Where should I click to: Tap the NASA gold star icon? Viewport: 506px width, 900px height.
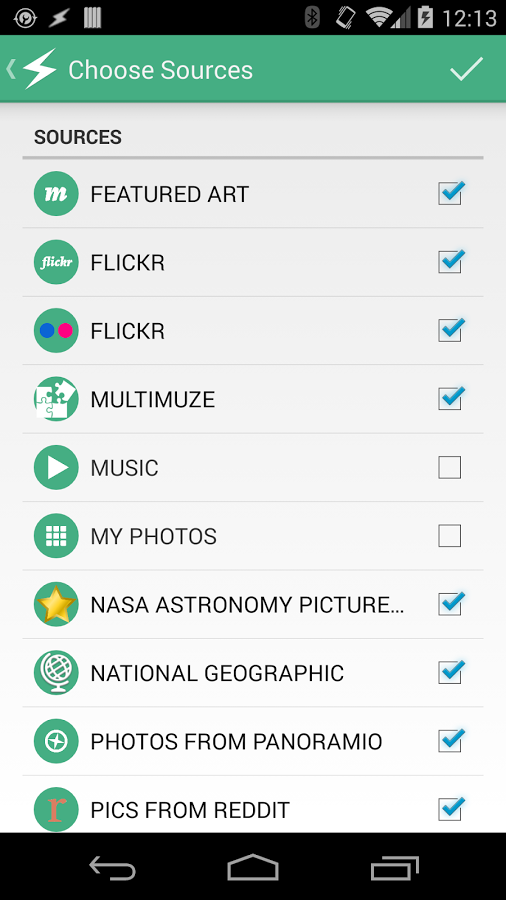56,604
